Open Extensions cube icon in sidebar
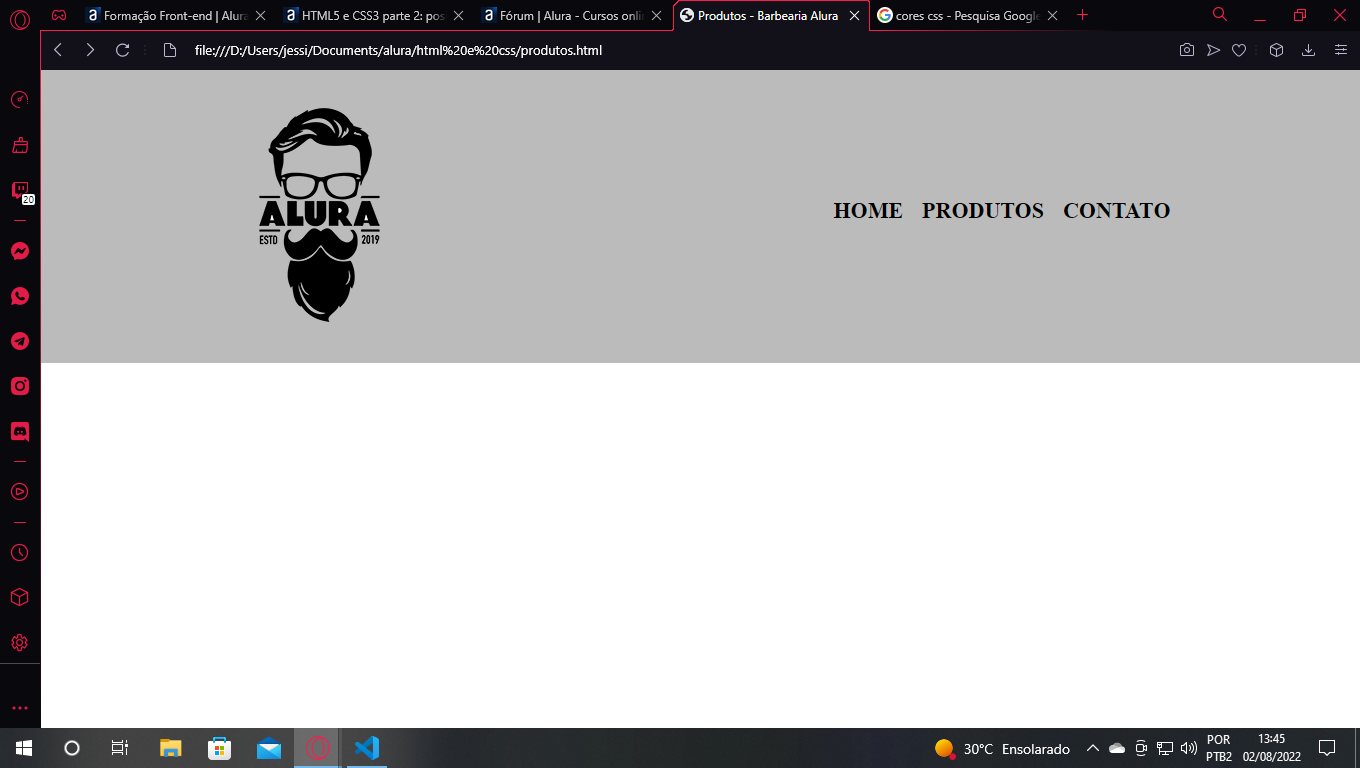 coord(20,597)
